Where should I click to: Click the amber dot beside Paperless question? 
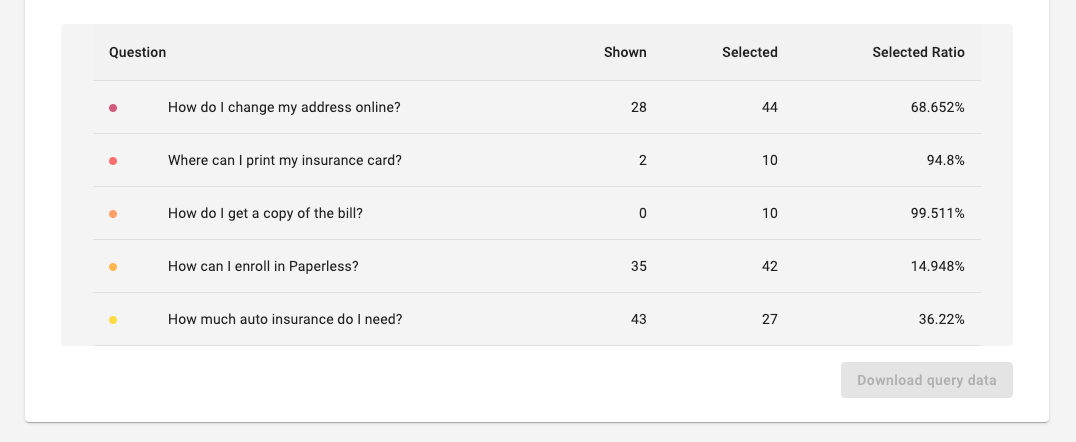(113, 266)
